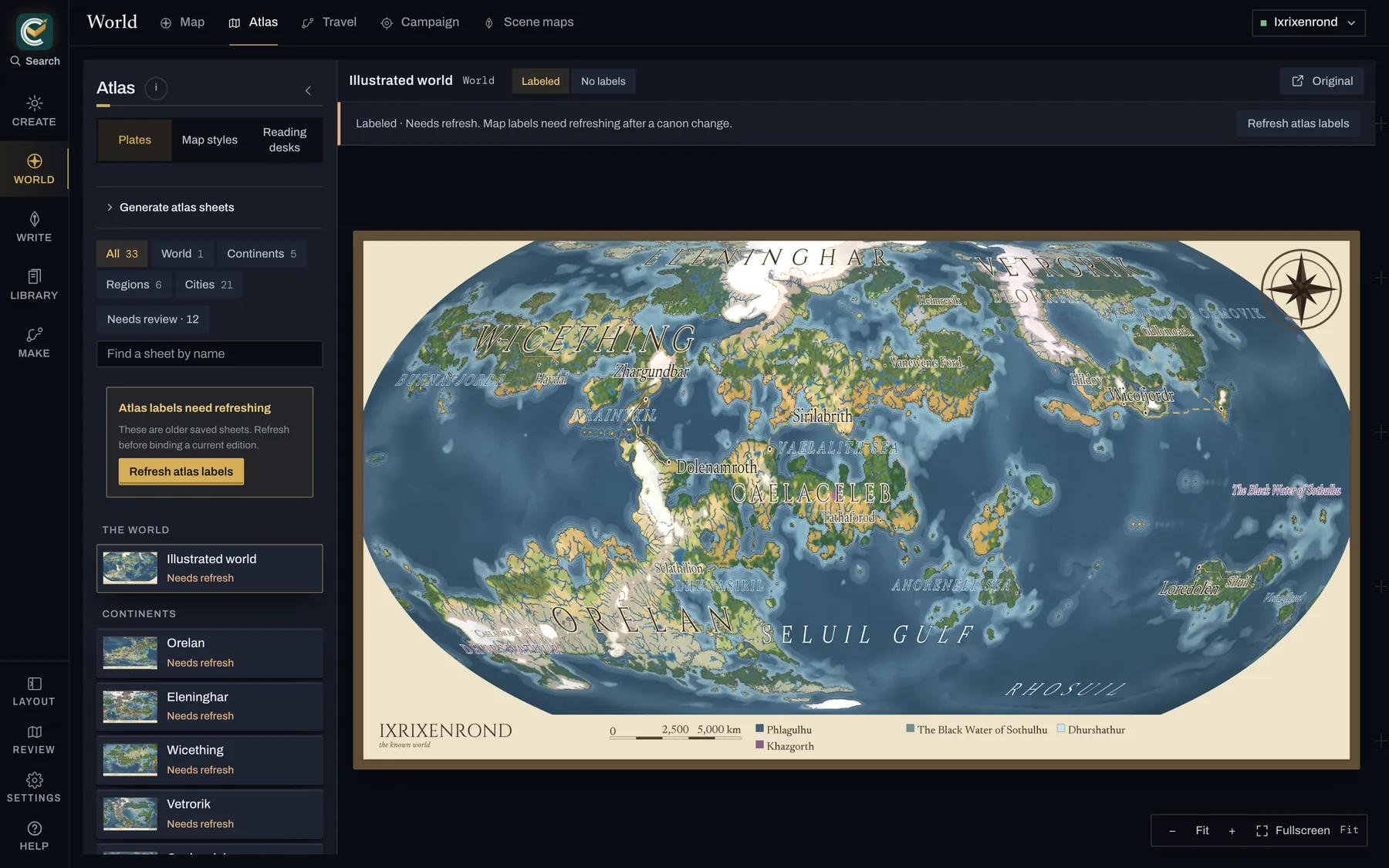Open the Eleningar continent sheet
The width and height of the screenshot is (1389, 868).
(210, 707)
